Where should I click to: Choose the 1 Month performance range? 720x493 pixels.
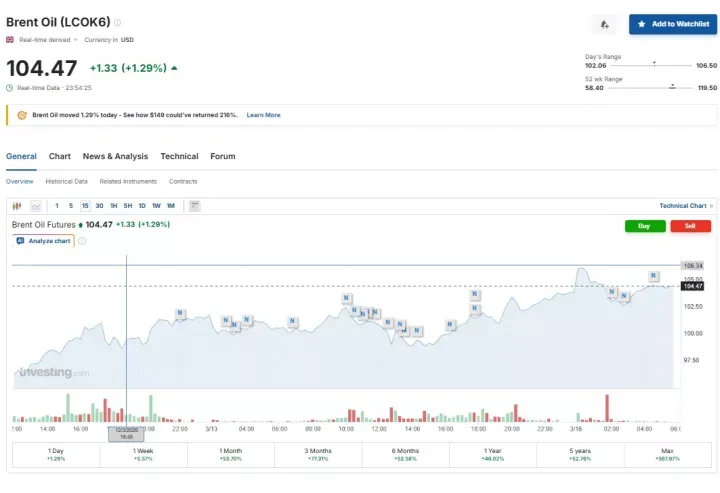230,454
